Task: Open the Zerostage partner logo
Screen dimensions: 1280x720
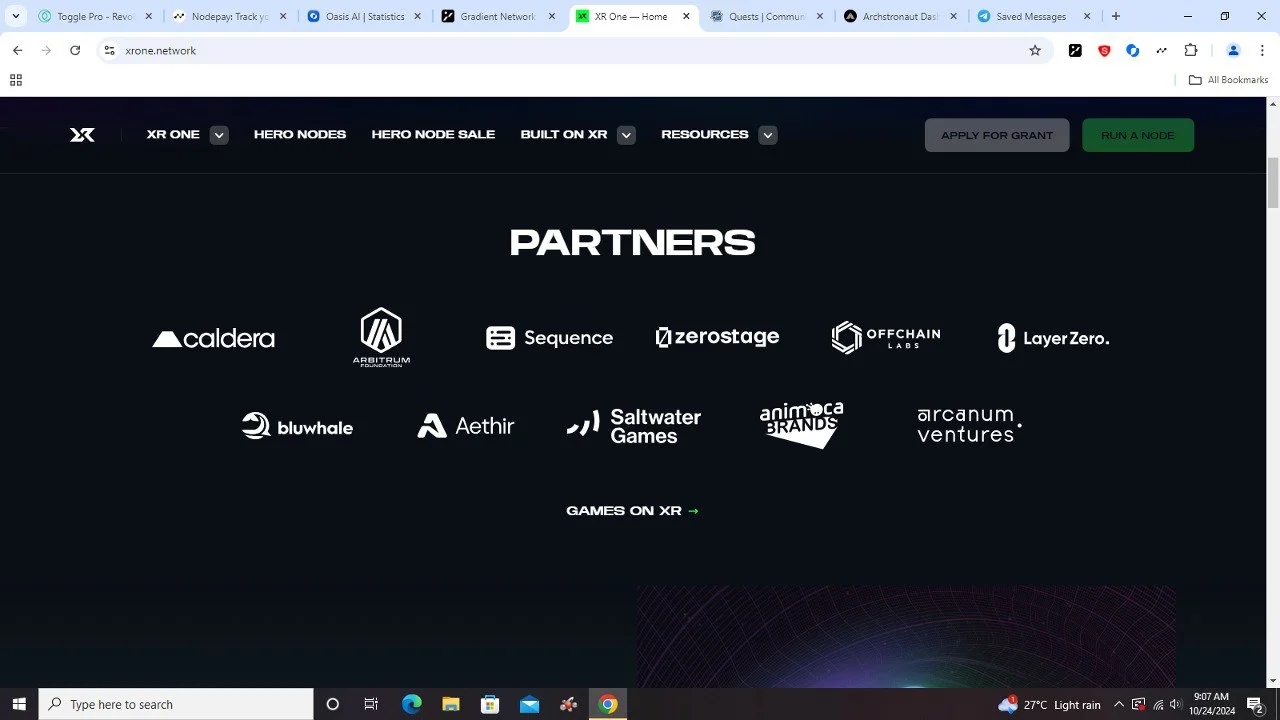Action: tap(717, 337)
